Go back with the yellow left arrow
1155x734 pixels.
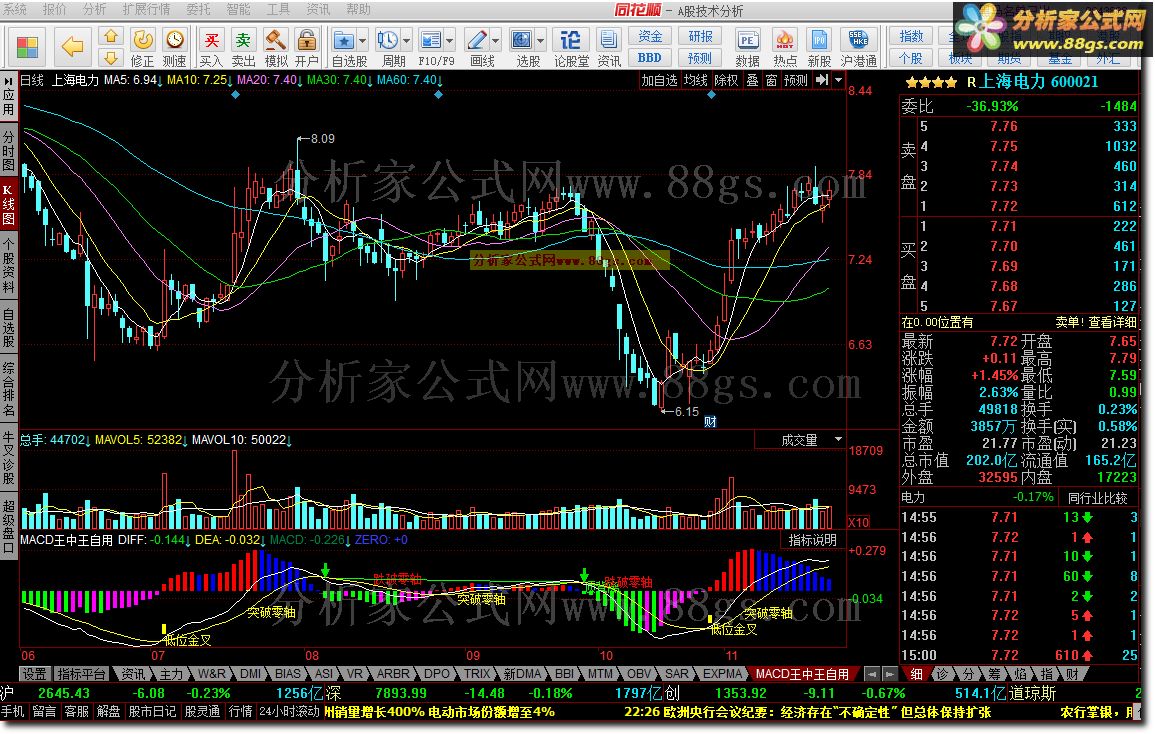point(72,47)
